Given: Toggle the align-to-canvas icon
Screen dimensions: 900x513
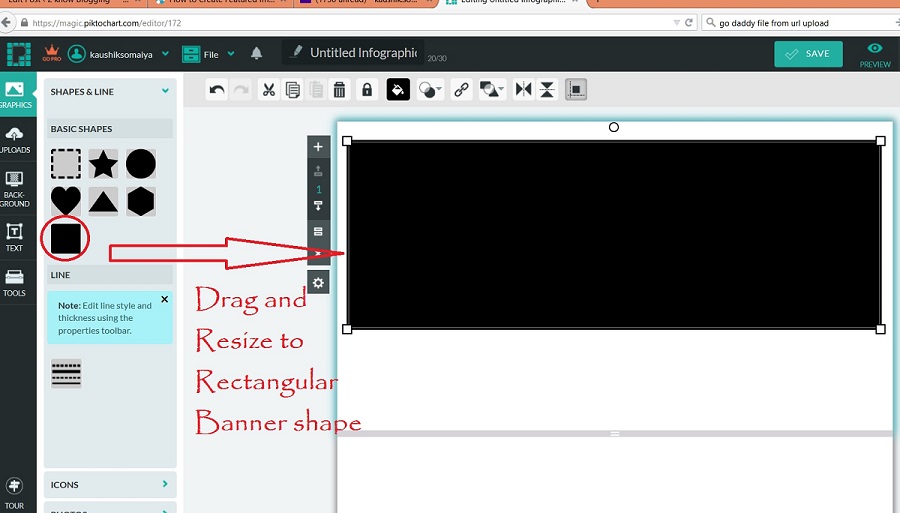Looking at the screenshot, I should 576,90.
